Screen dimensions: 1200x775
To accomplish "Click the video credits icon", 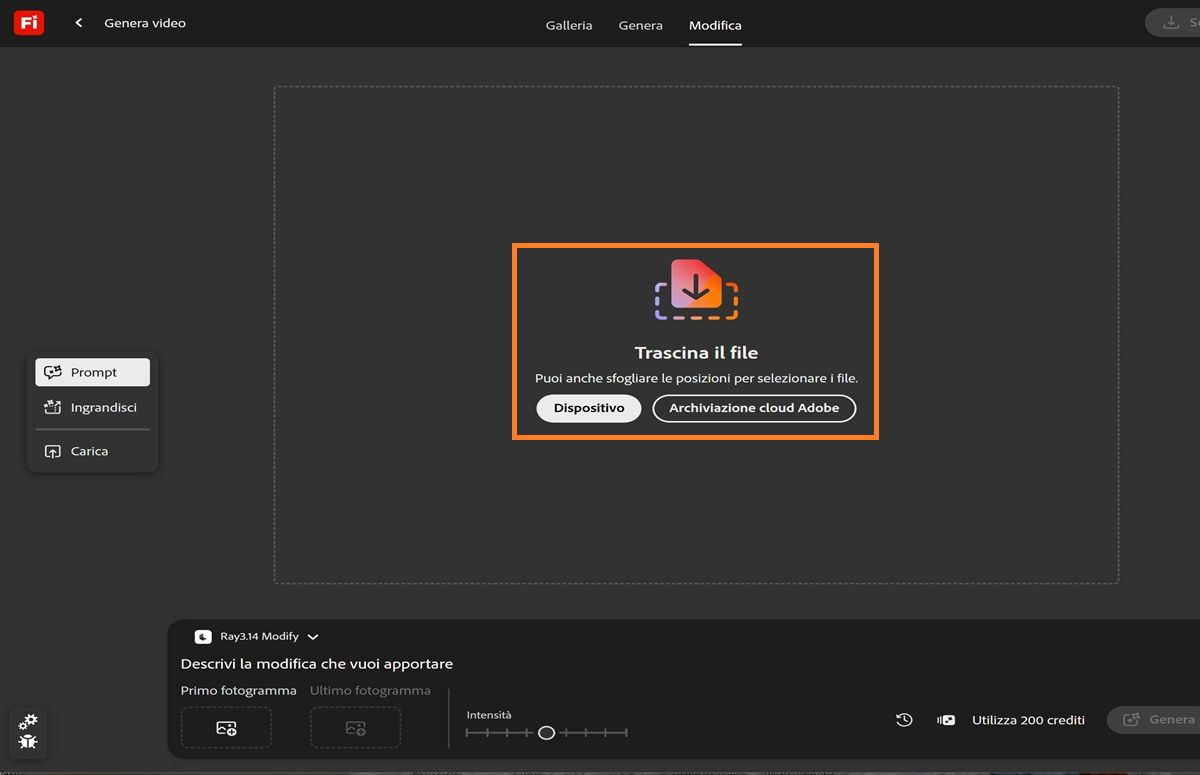I will (946, 720).
